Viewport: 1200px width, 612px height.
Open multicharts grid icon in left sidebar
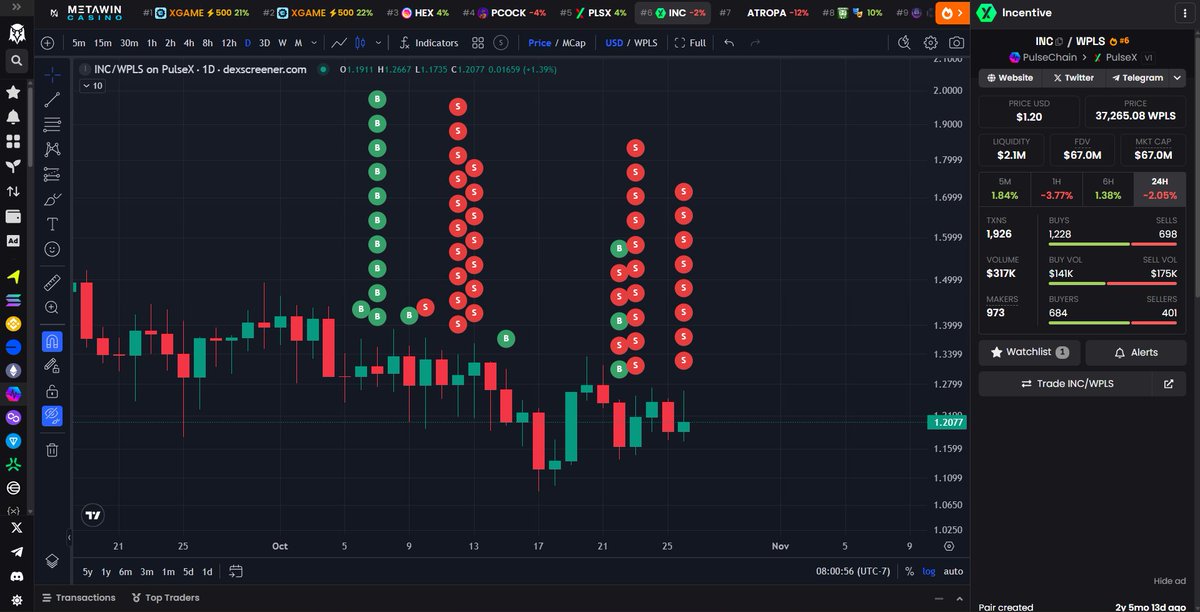point(13,141)
